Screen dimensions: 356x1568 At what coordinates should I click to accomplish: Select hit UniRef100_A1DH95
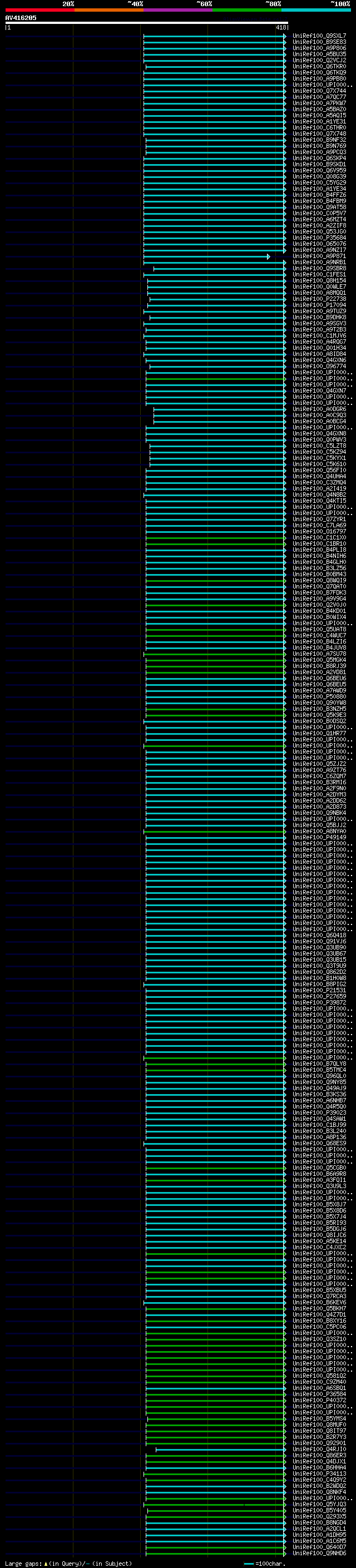coord(319,1534)
